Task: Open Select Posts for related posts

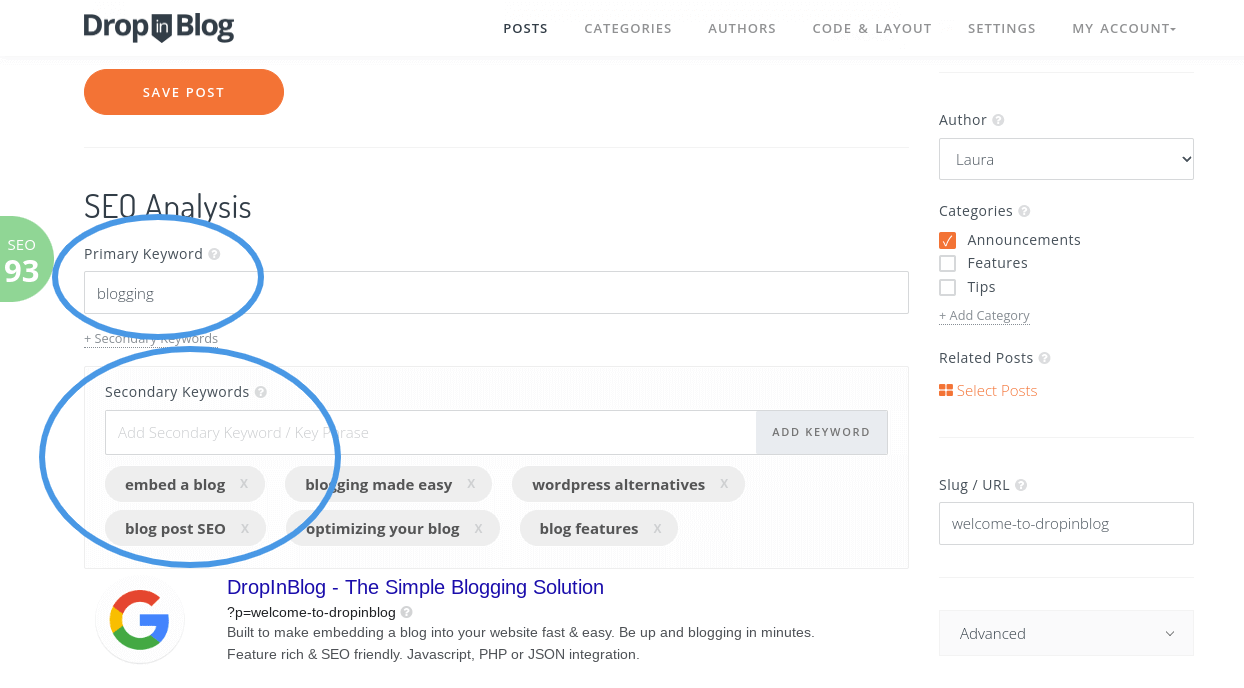Action: point(996,391)
